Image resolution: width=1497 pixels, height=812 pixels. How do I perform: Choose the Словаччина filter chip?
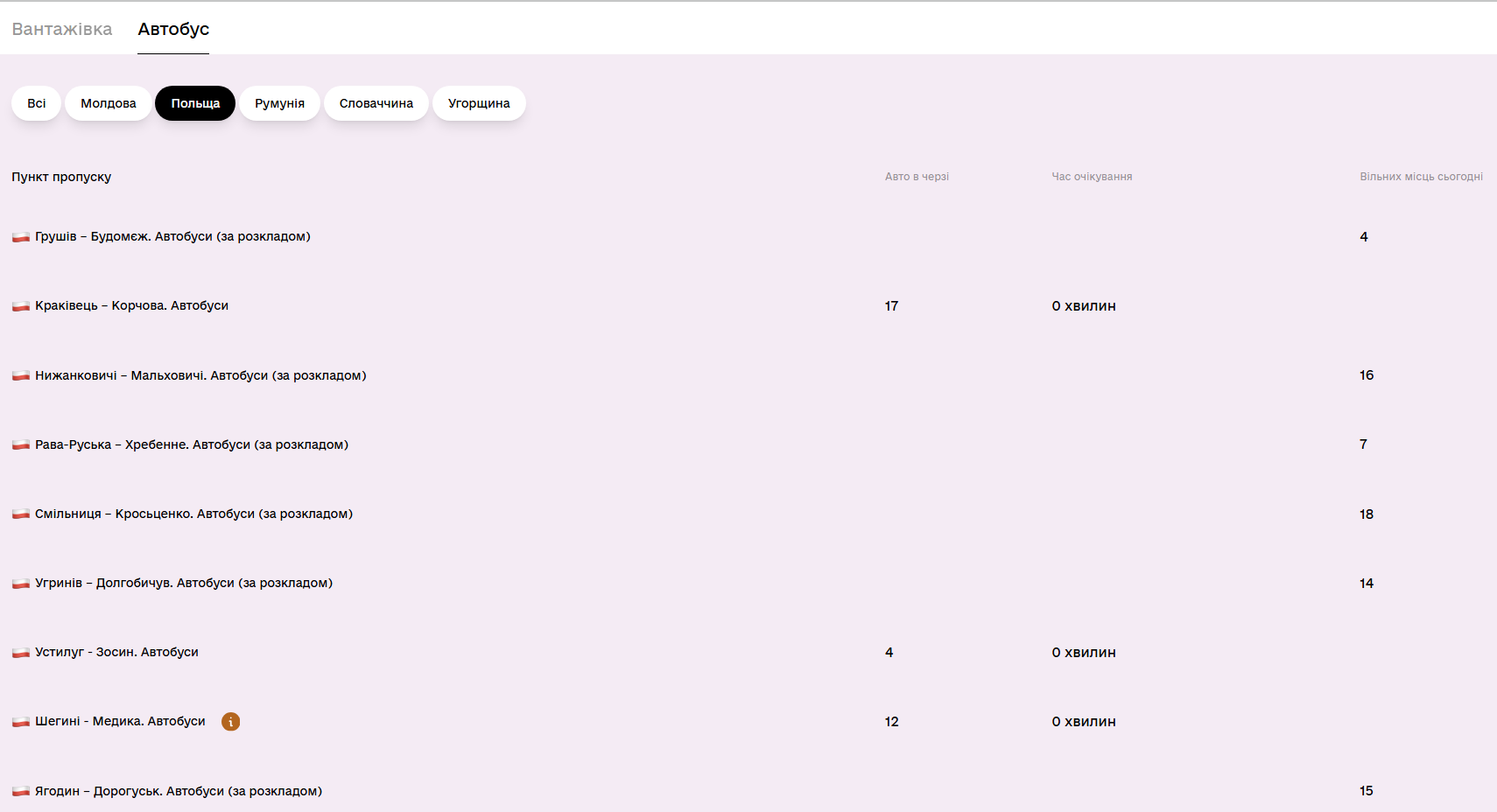pos(376,103)
